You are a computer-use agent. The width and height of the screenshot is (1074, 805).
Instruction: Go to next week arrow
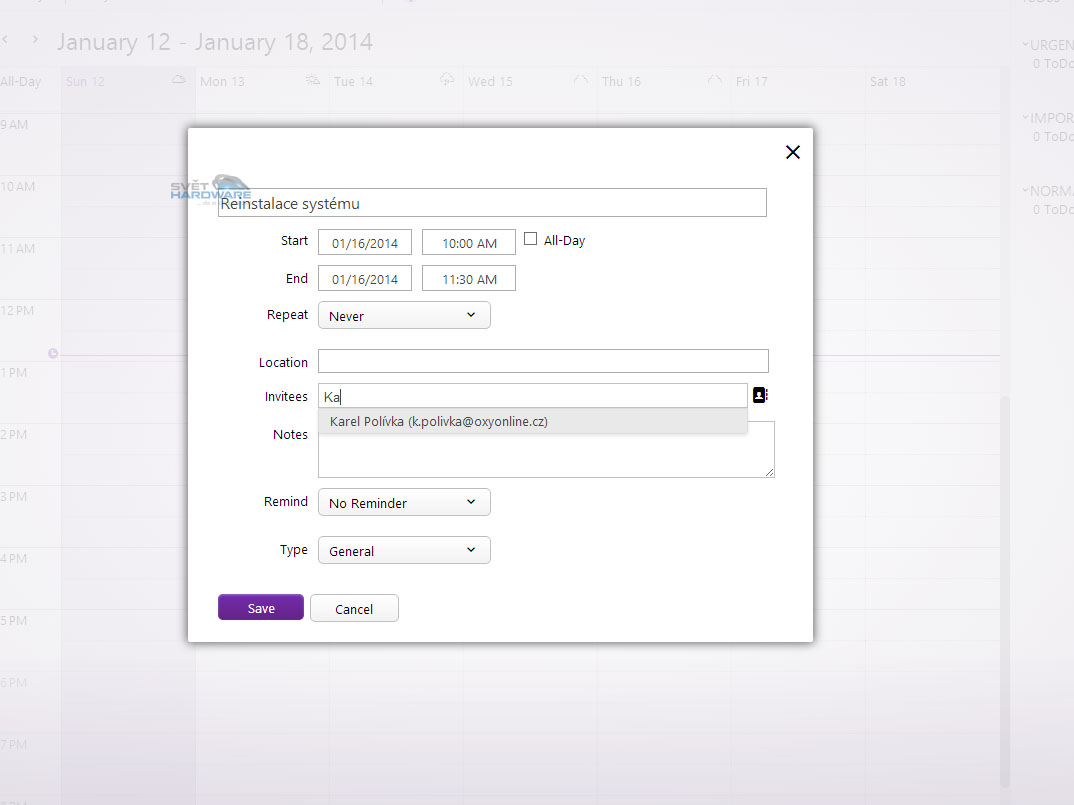point(35,40)
